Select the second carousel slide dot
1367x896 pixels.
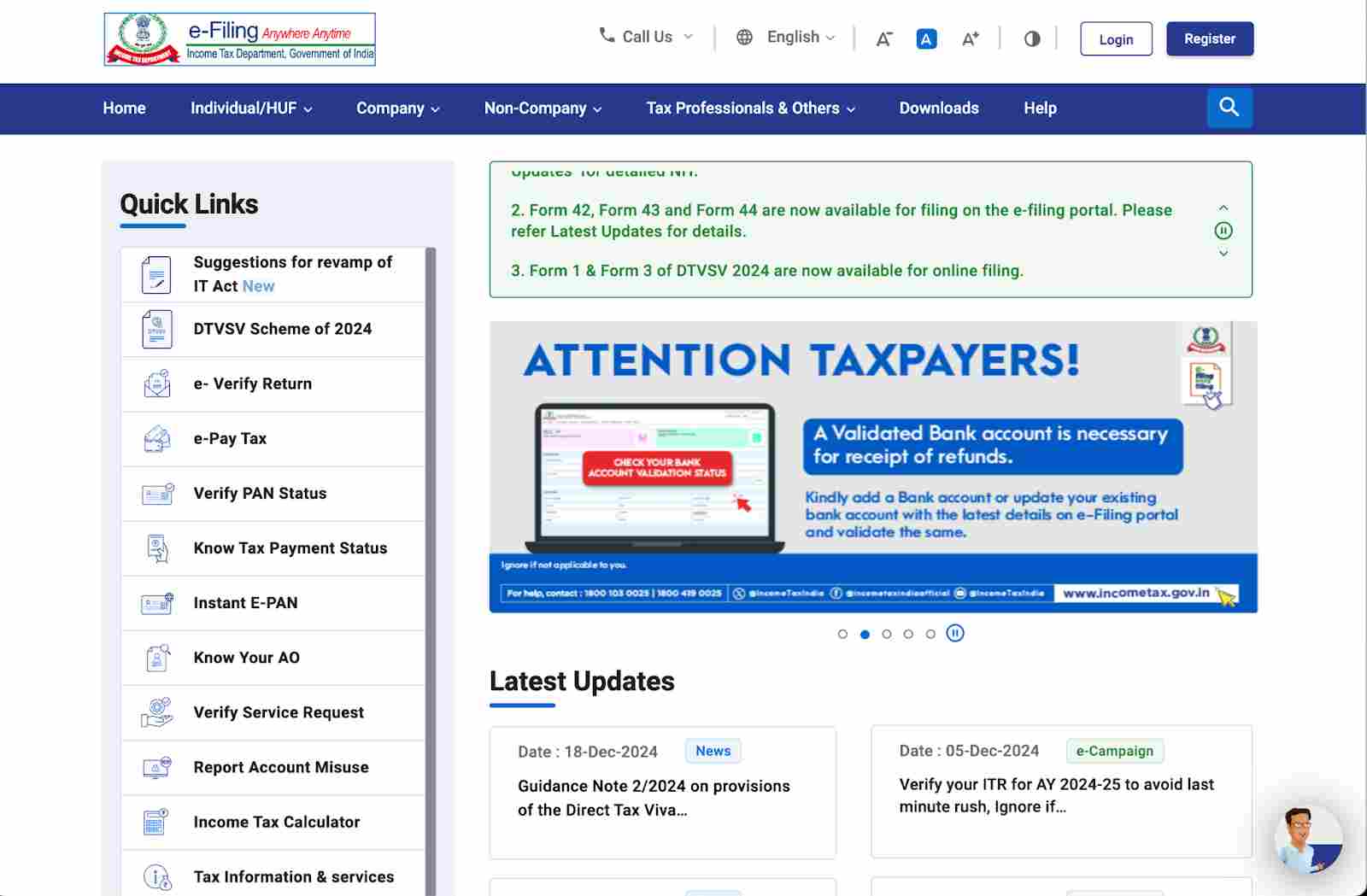coord(865,634)
